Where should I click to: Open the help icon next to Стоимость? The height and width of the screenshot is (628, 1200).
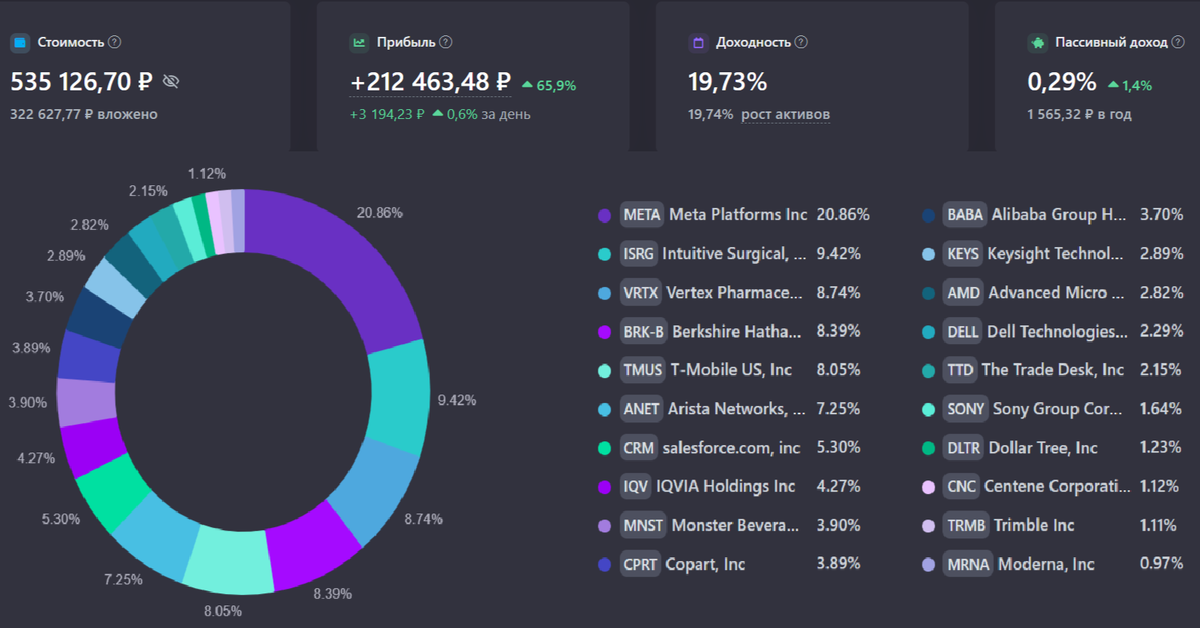[114, 43]
